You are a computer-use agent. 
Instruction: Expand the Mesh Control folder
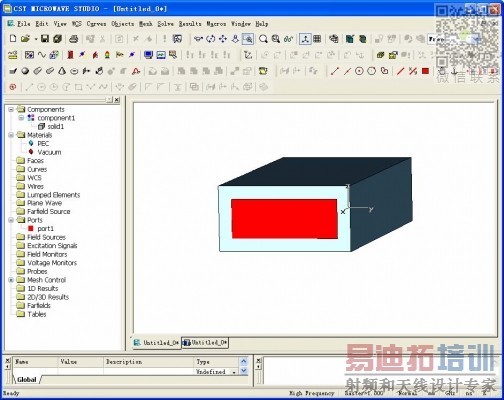click(x=11, y=280)
